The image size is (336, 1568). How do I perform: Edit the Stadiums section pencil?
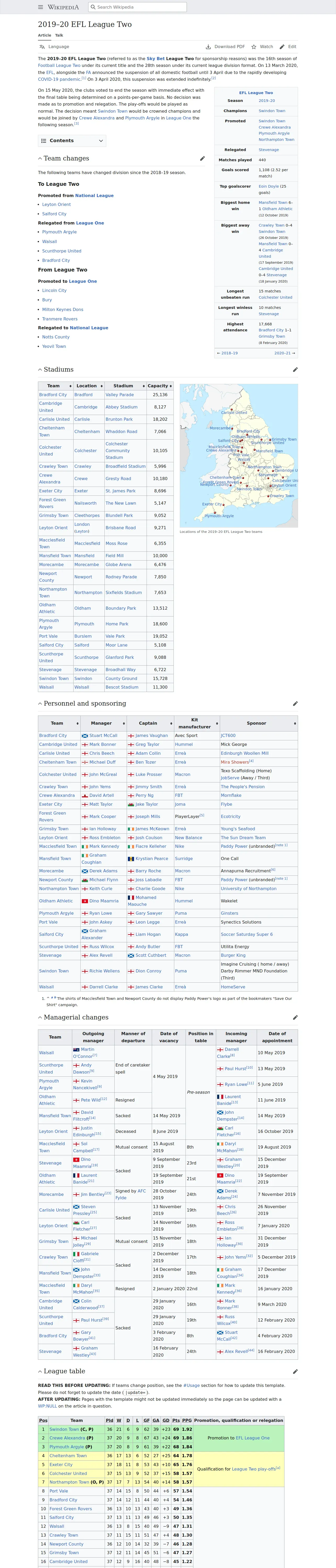tap(295, 370)
